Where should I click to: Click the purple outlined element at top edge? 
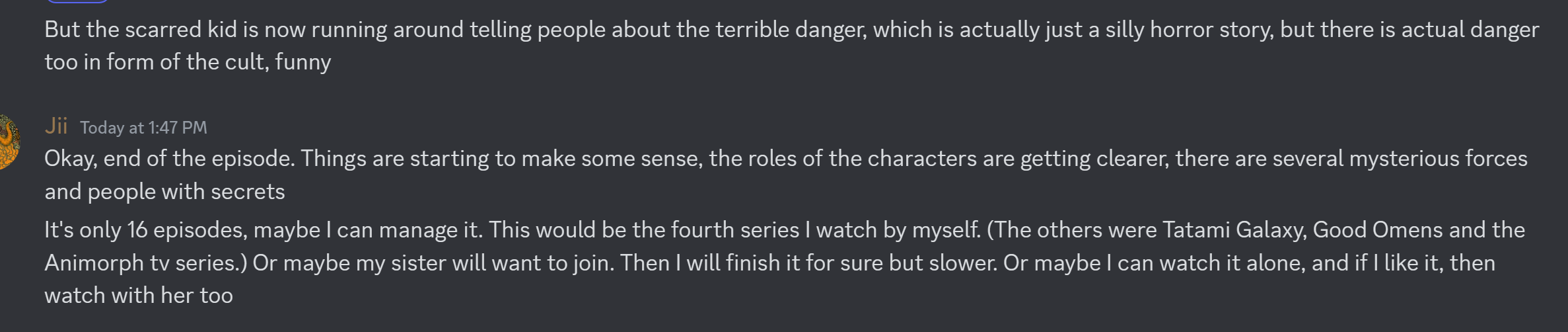pyautogui.click(x=77, y=1)
